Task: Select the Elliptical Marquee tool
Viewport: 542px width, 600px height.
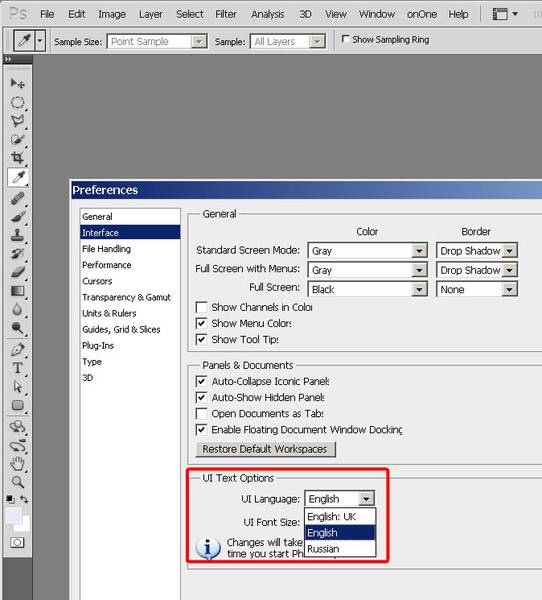Action: click(x=18, y=102)
